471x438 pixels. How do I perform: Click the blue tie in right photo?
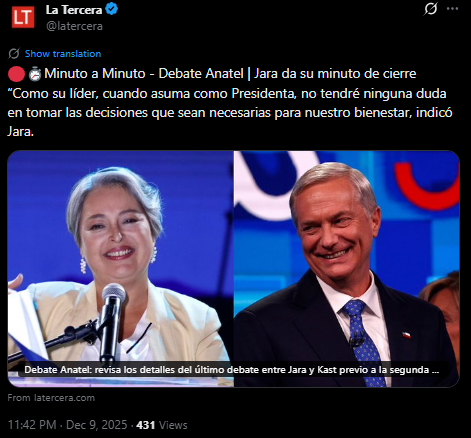[x=362, y=343]
